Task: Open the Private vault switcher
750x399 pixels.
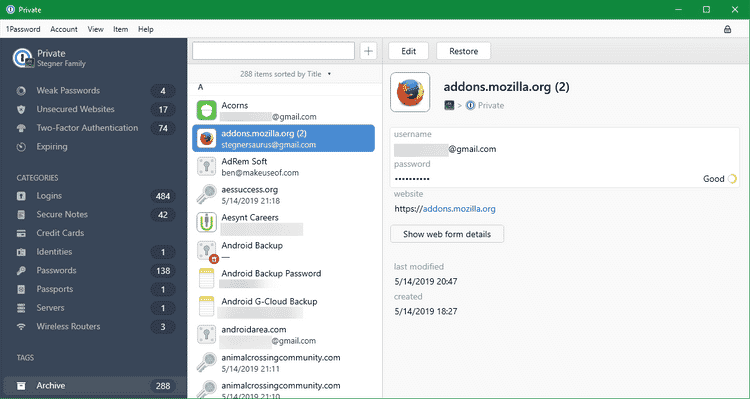Action: (50, 58)
